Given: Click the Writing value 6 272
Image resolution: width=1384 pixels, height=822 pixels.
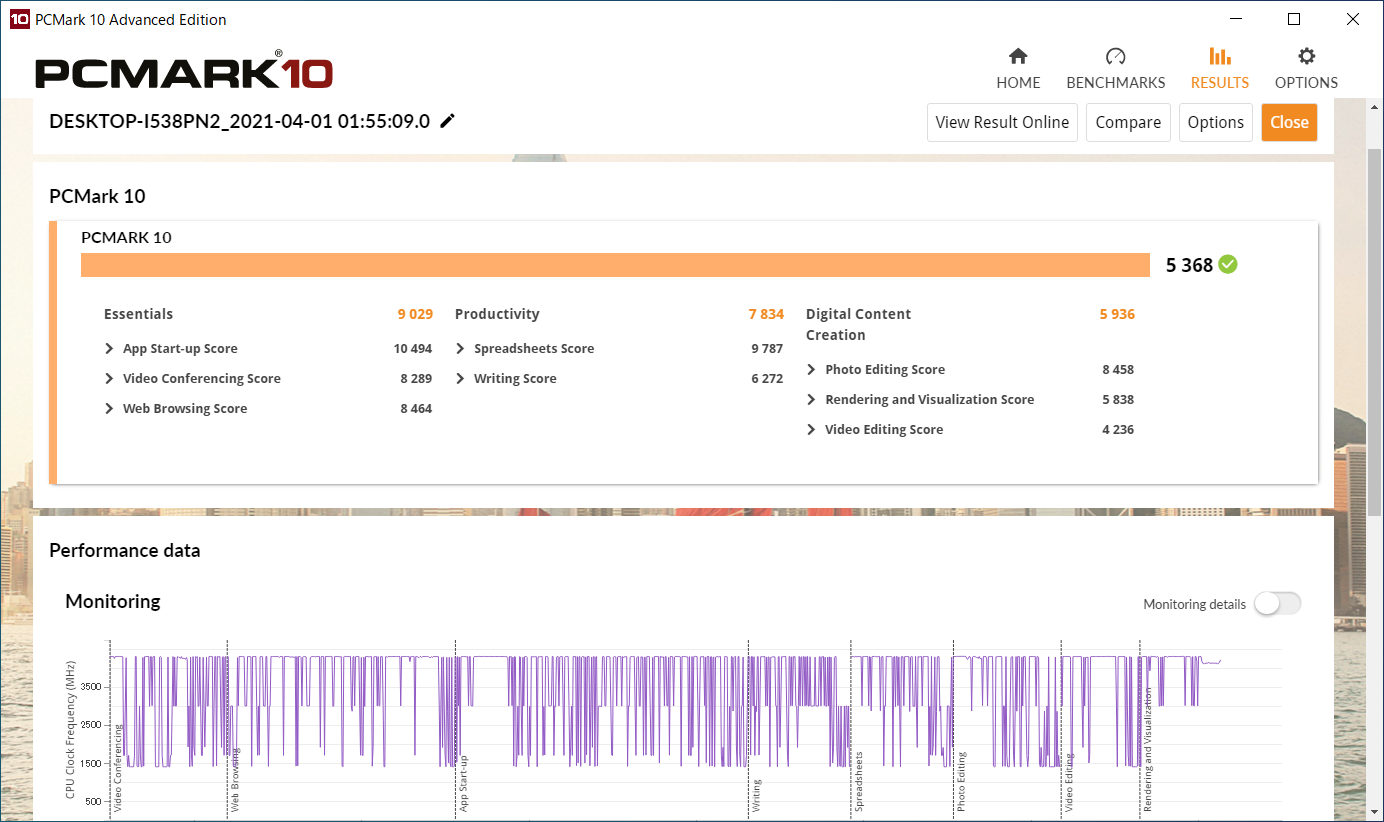Looking at the screenshot, I should click(x=767, y=378).
